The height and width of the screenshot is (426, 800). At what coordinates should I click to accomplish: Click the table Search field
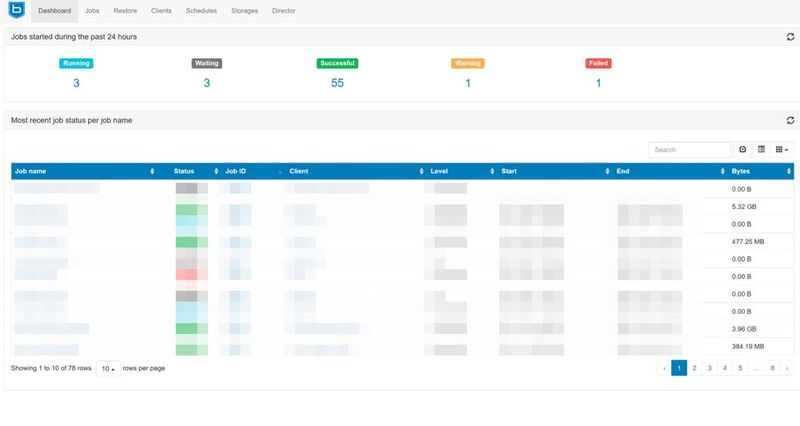point(690,149)
